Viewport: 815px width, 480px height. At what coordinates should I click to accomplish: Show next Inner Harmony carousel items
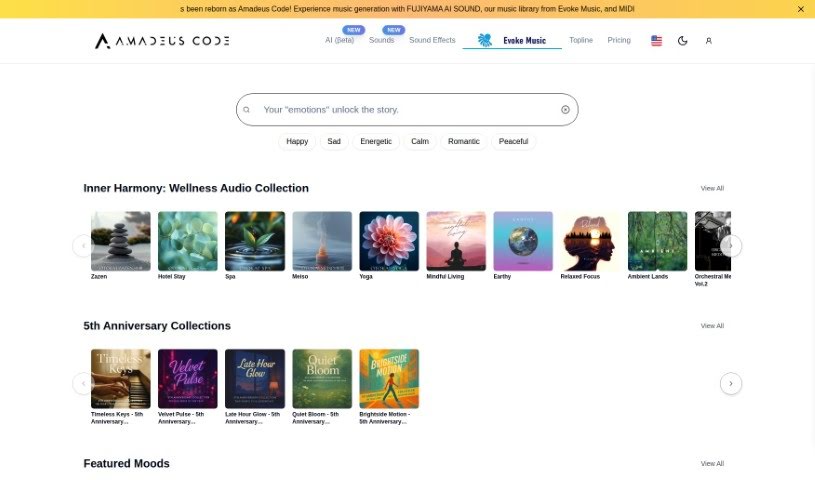tap(731, 246)
